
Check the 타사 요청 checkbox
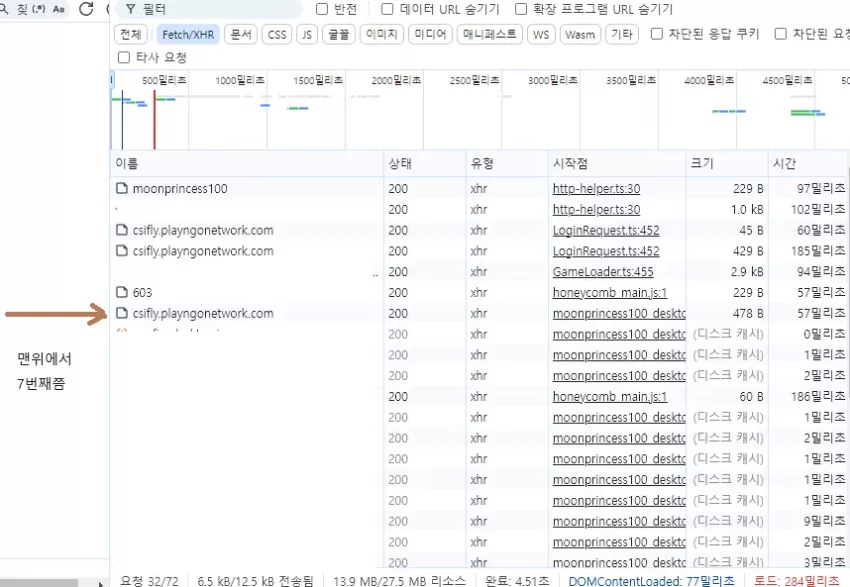pyautogui.click(x=124, y=57)
